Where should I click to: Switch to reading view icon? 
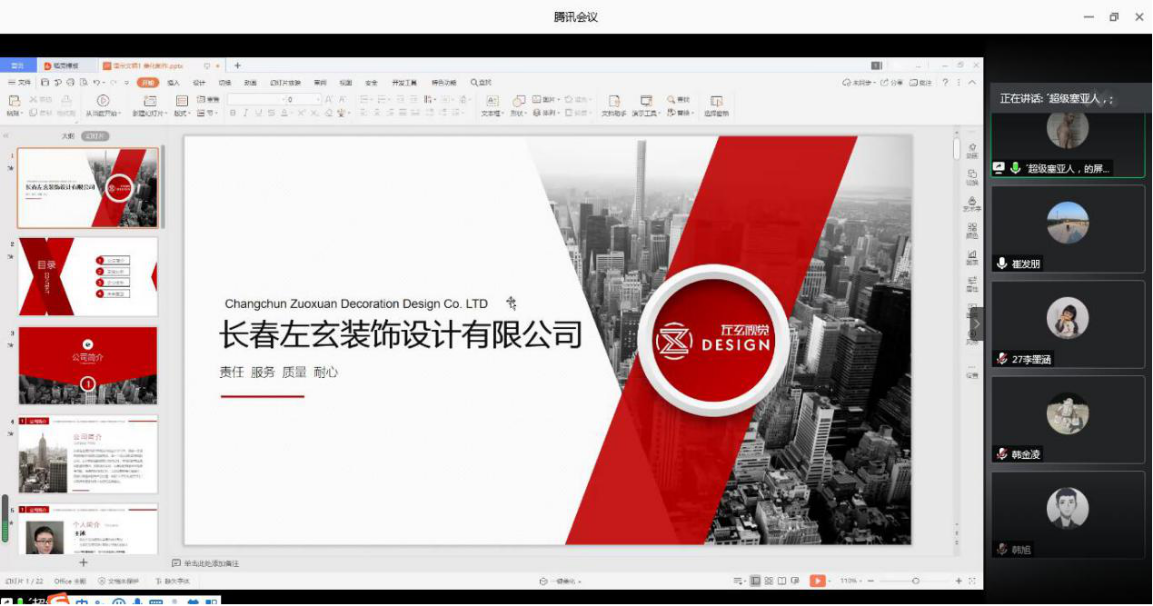pyautogui.click(x=782, y=581)
